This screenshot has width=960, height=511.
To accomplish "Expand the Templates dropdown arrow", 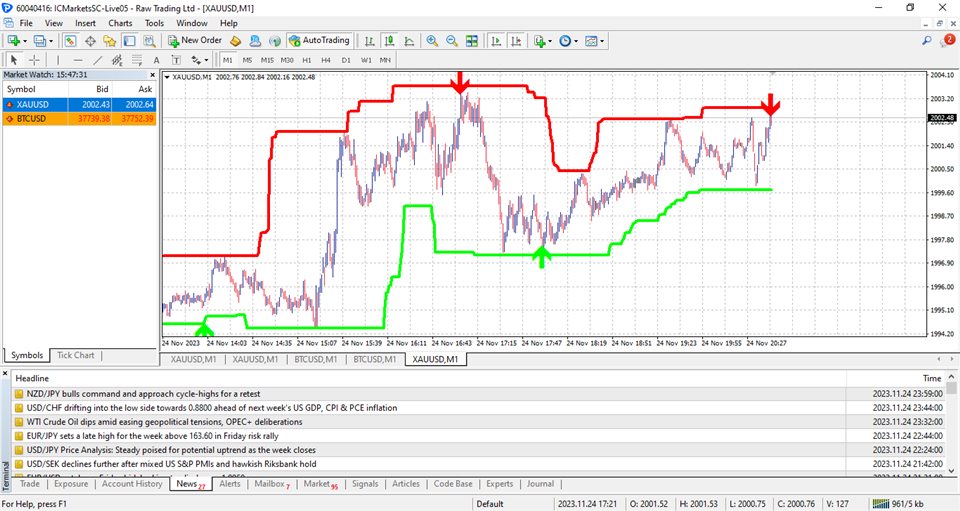I will pyautogui.click(x=602, y=42).
